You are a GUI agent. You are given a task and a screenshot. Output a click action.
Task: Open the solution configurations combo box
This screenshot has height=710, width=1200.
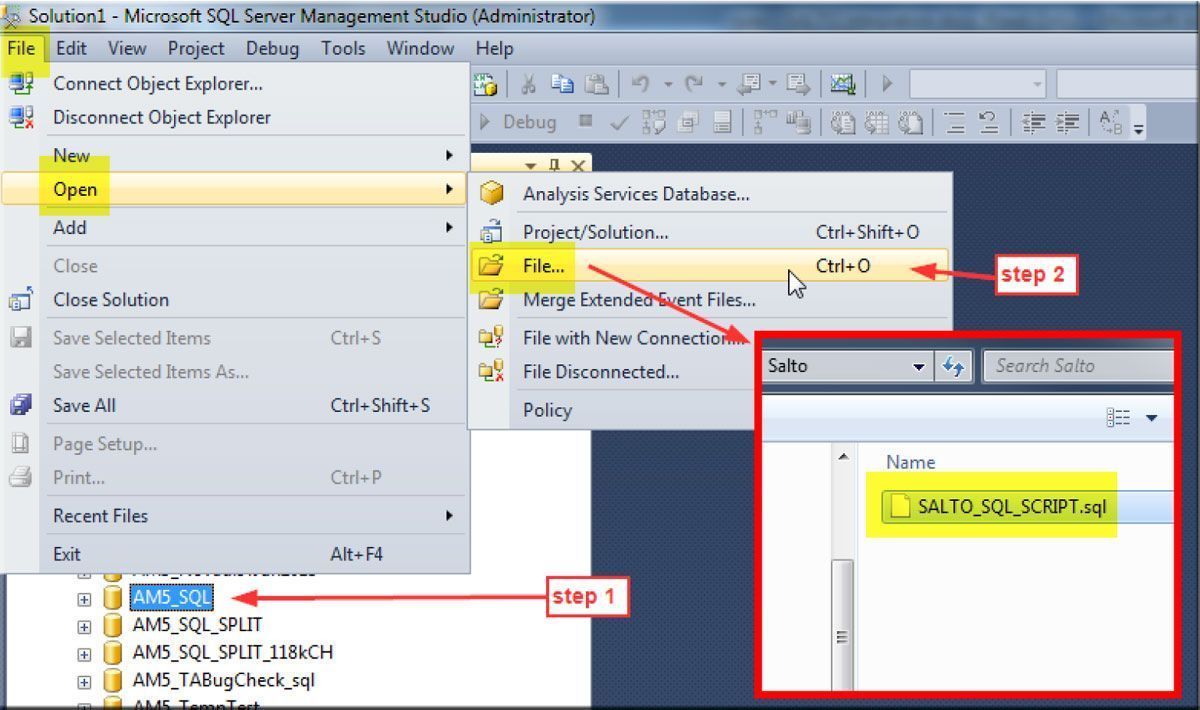(977, 85)
